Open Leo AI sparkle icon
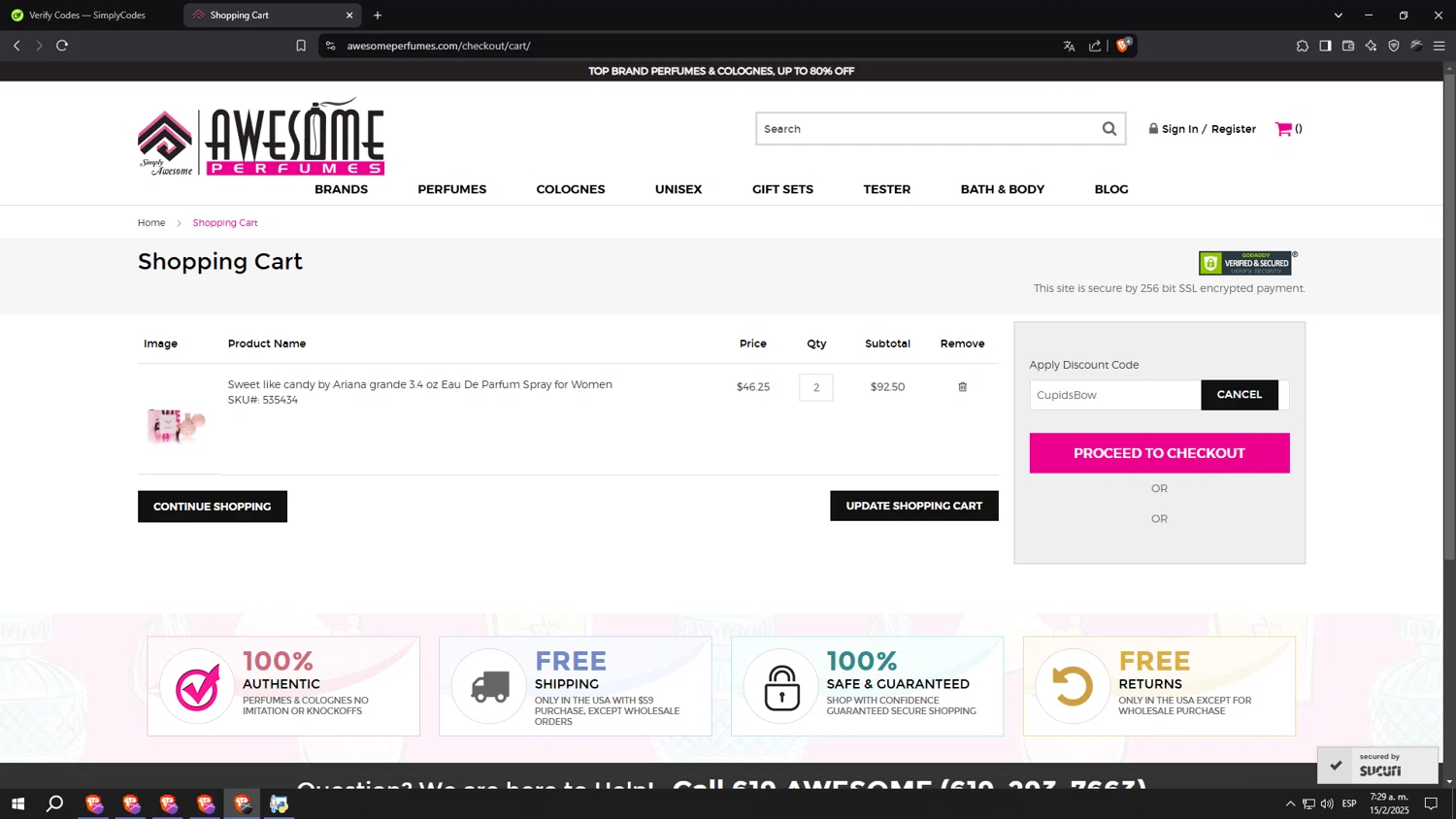 coord(1371,46)
